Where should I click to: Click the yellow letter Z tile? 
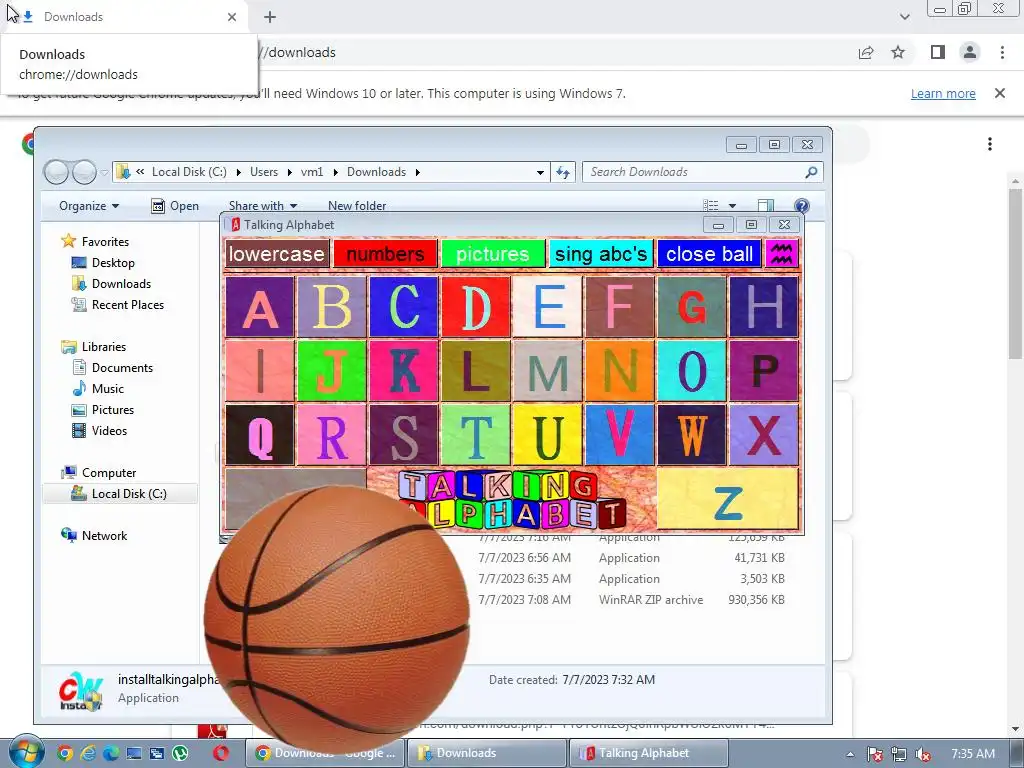[x=728, y=498]
